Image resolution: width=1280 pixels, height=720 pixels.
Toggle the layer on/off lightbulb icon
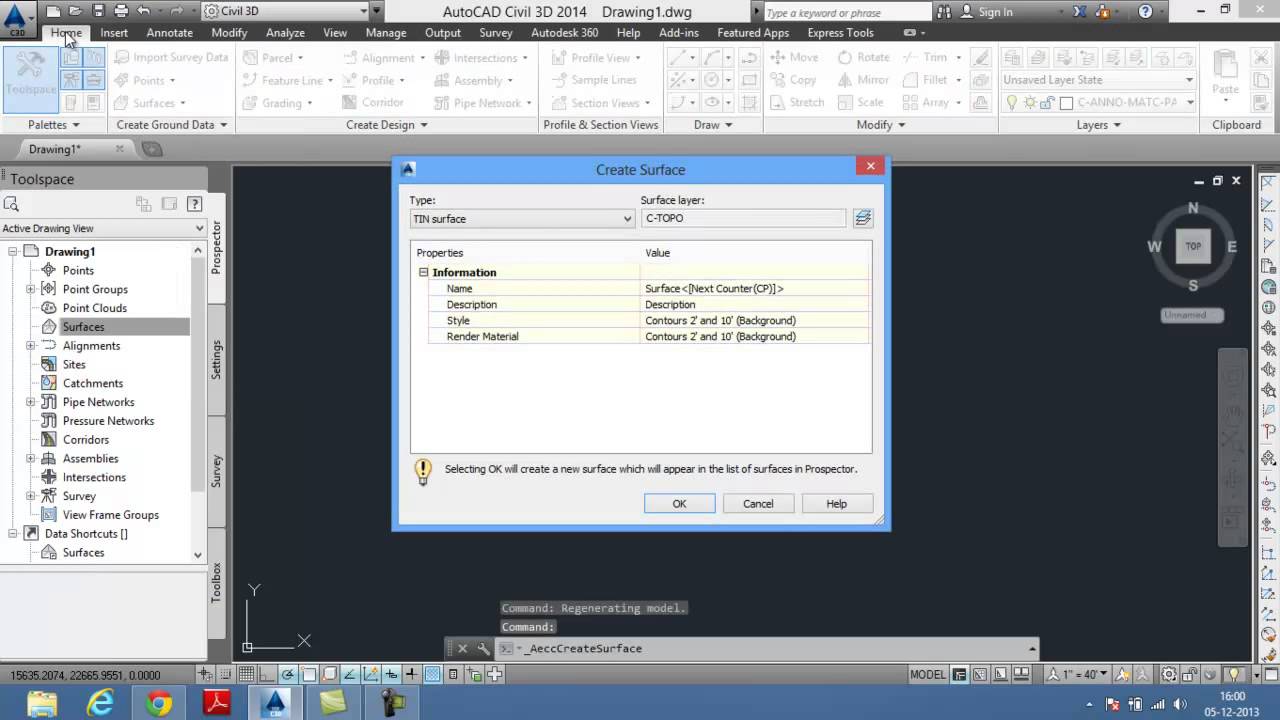(1012, 103)
